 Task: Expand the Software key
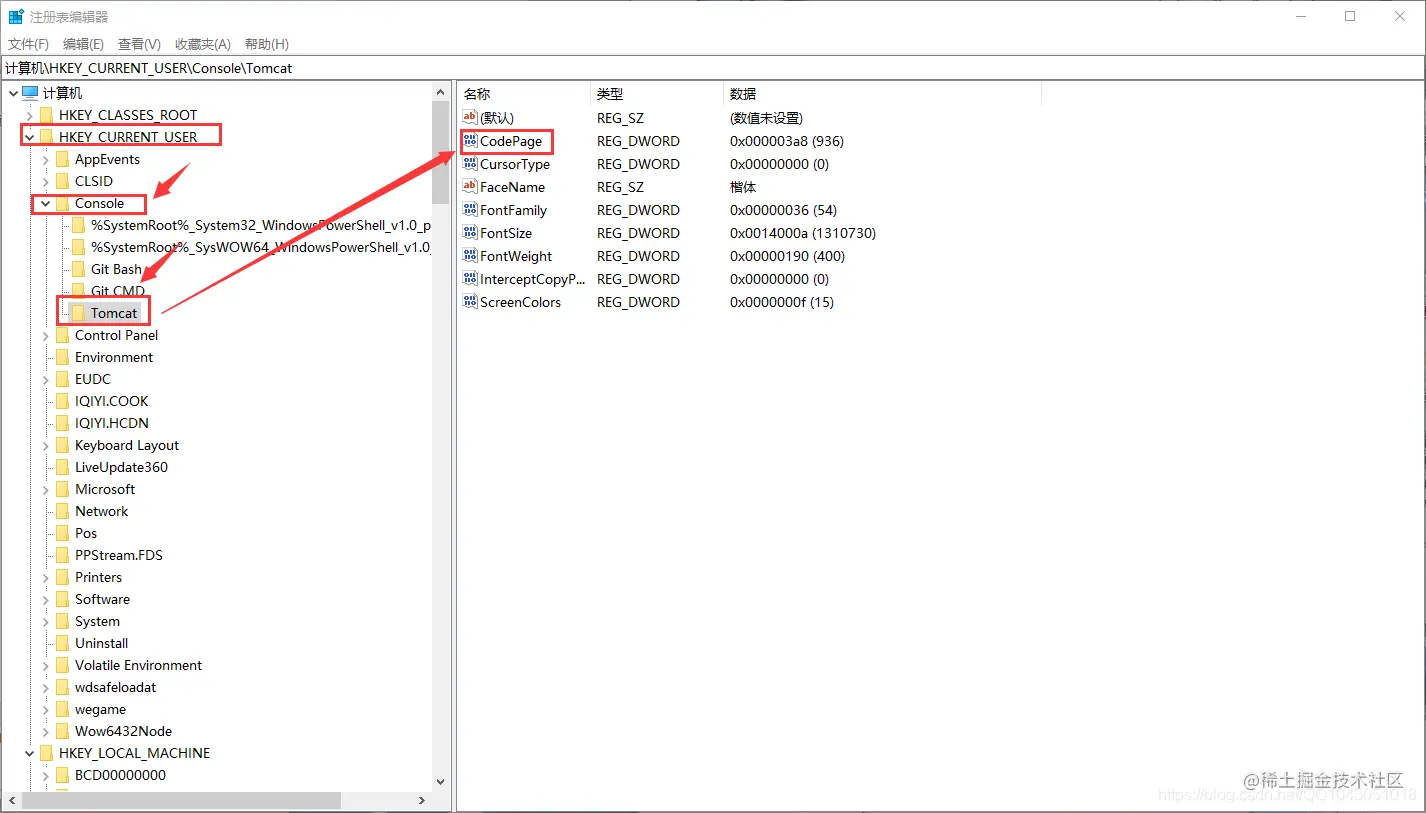coord(45,599)
